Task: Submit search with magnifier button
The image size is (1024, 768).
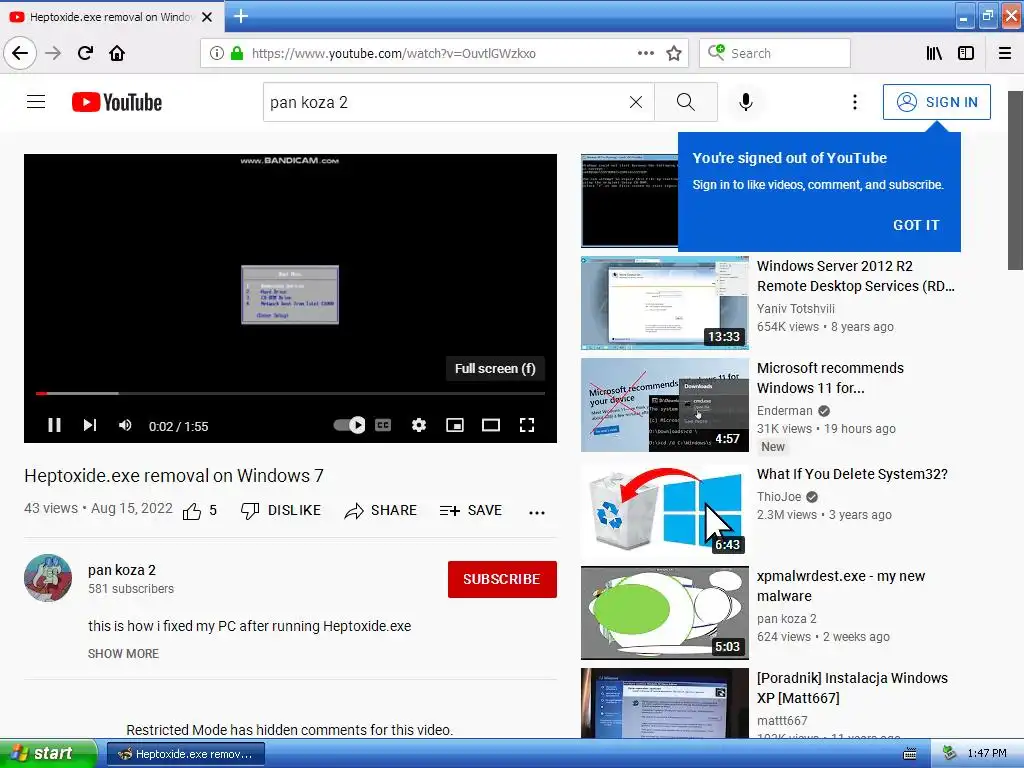Action: 686,102
